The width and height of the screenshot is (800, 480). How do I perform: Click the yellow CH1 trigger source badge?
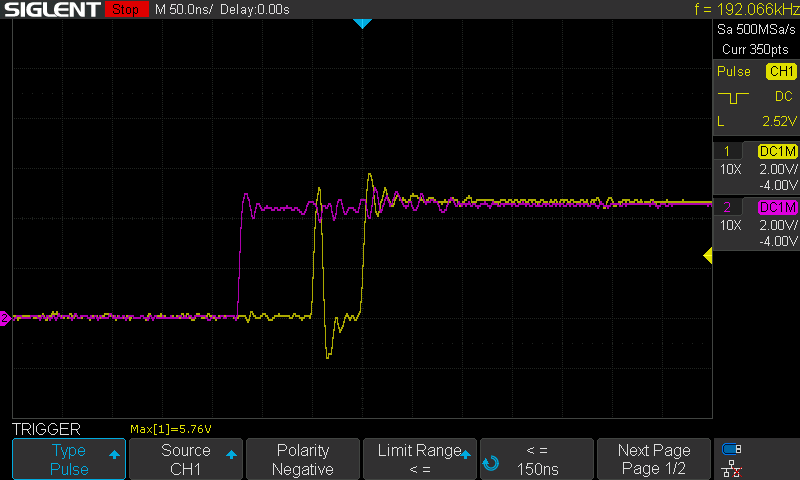click(x=781, y=71)
